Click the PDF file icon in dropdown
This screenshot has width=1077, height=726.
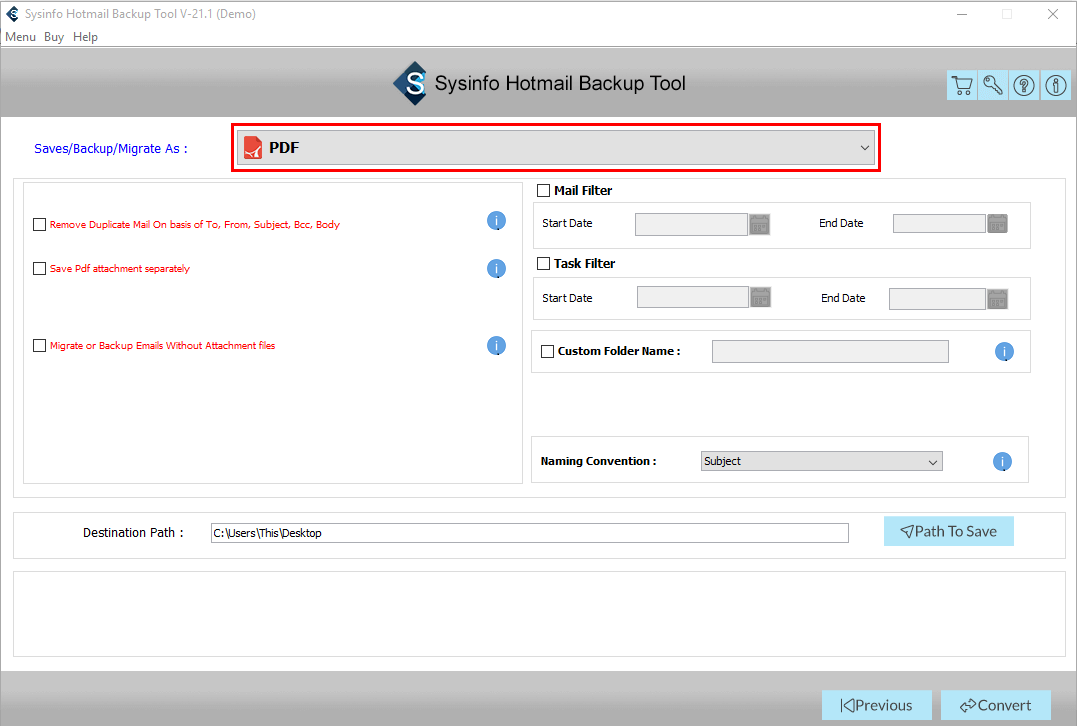pyautogui.click(x=253, y=148)
